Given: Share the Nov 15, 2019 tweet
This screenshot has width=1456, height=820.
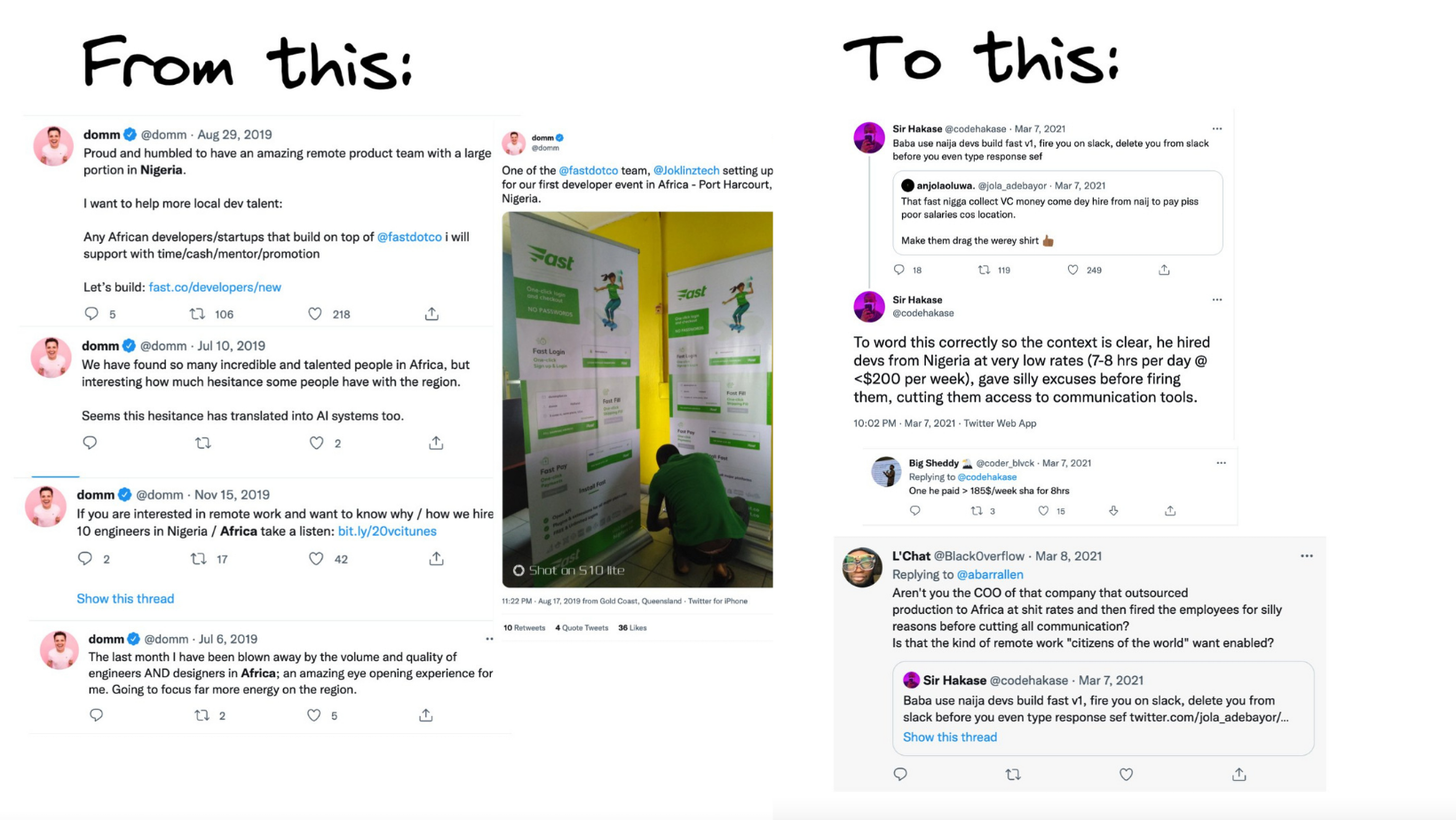Looking at the screenshot, I should coord(436,559).
